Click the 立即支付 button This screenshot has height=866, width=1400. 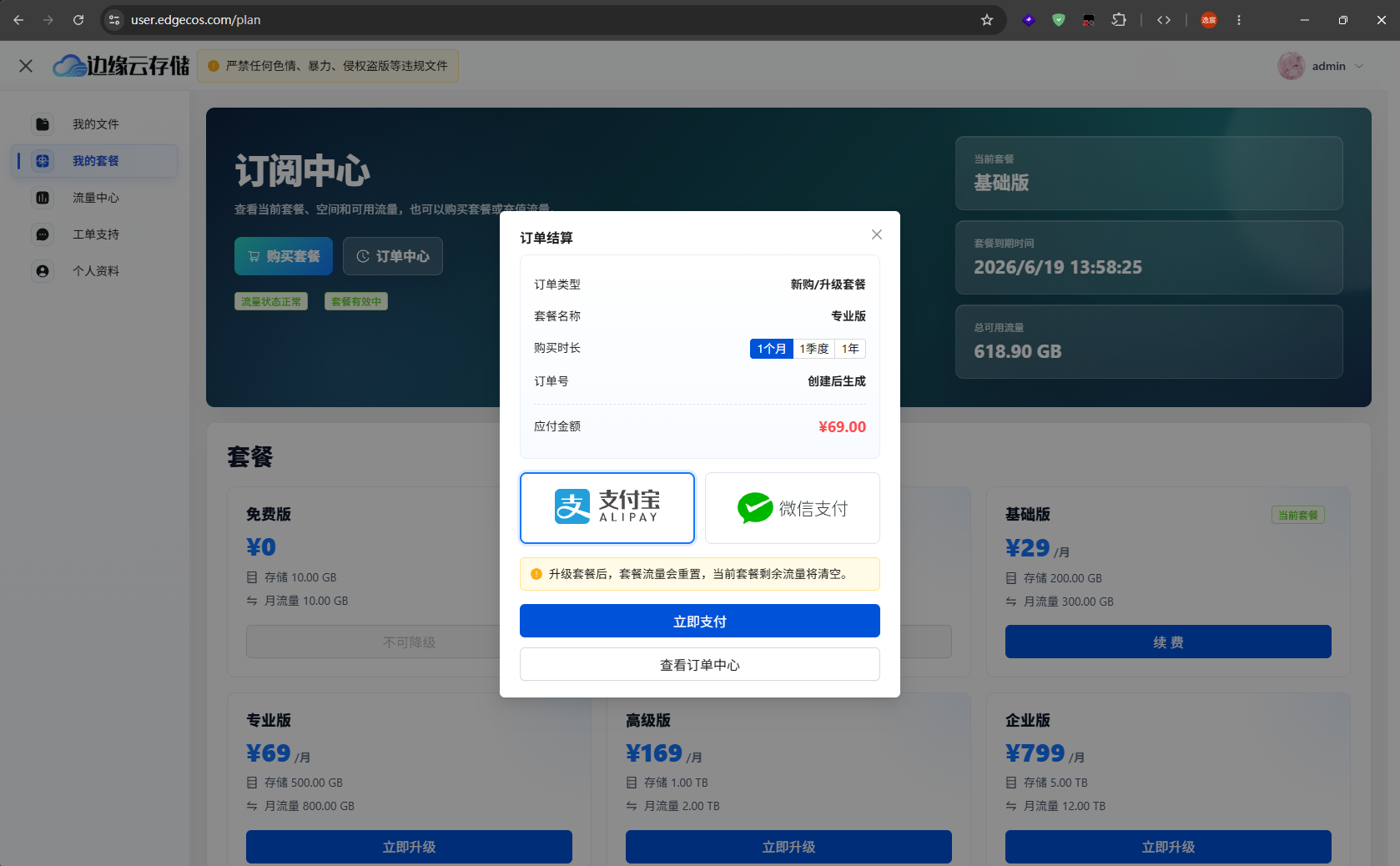[700, 621]
